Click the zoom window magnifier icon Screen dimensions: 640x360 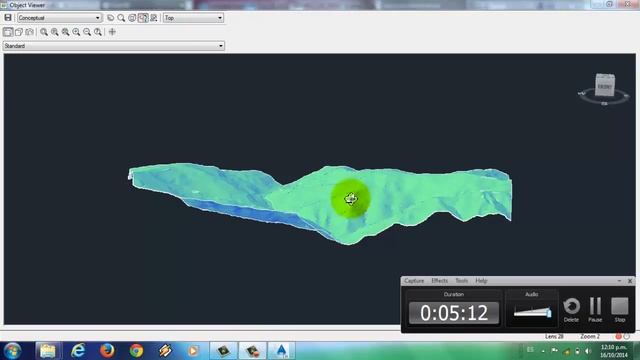(55, 32)
